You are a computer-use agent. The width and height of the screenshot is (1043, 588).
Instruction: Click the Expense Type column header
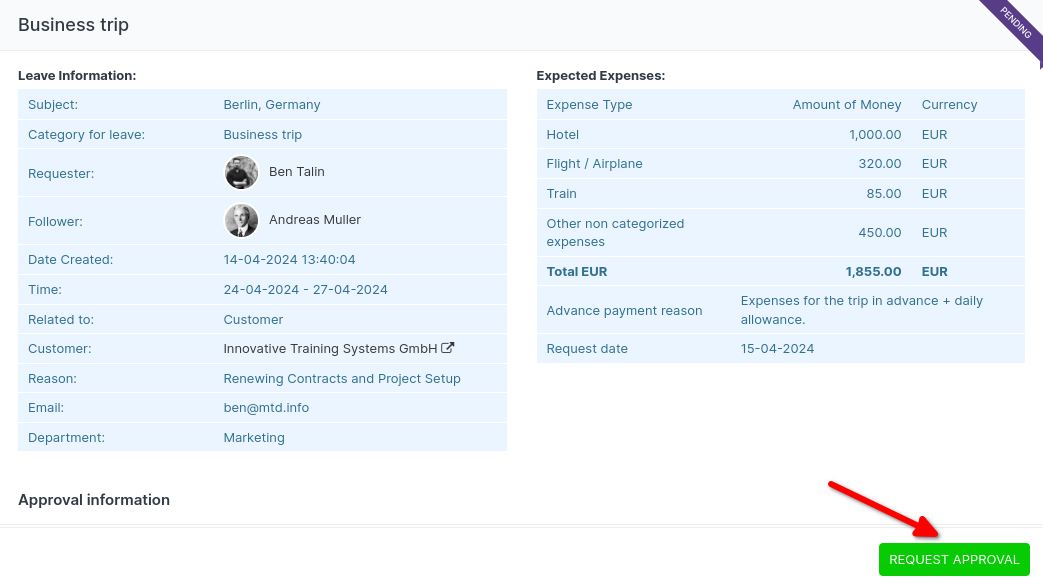tap(589, 105)
